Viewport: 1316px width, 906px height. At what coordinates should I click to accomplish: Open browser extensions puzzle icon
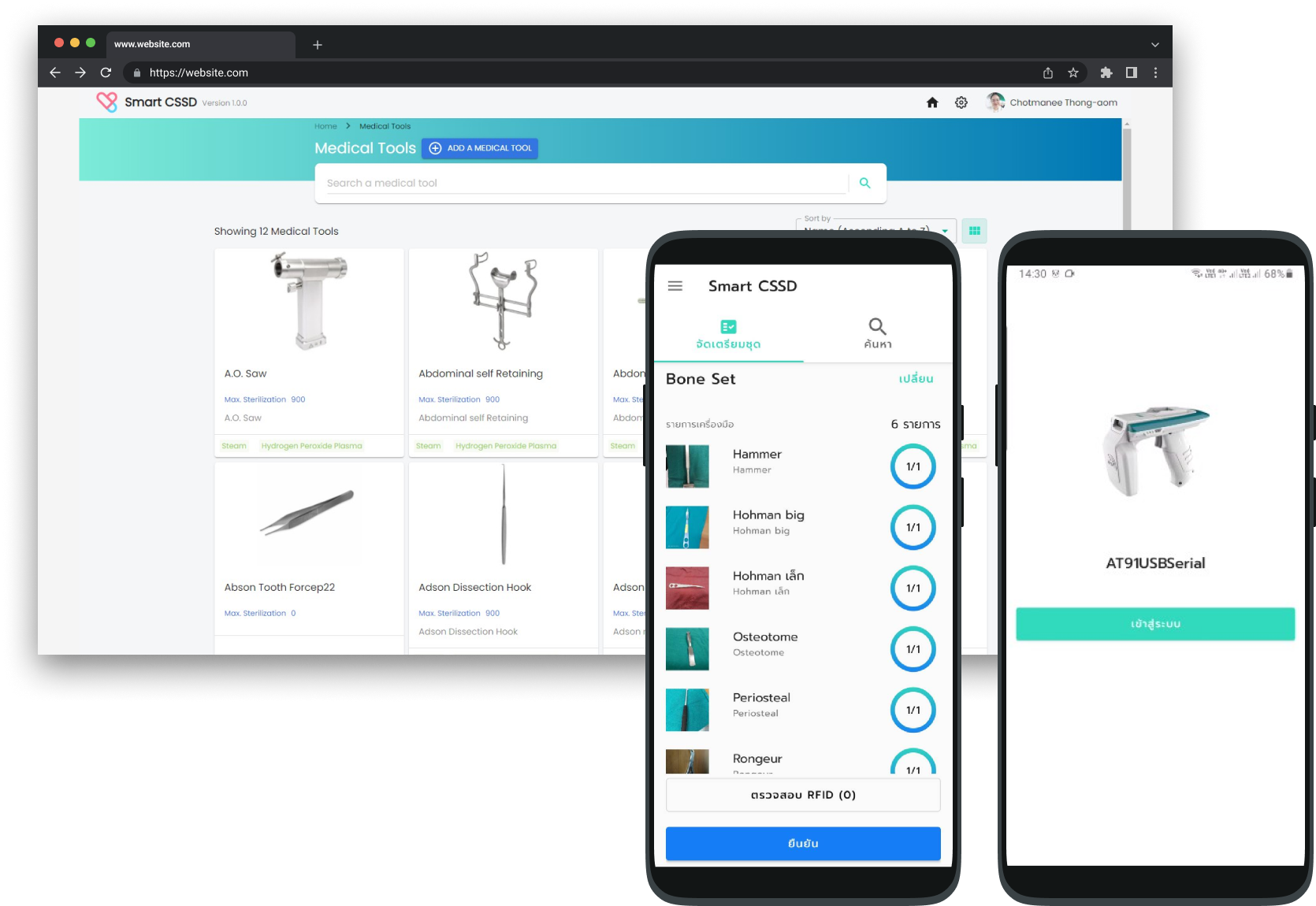[1106, 72]
